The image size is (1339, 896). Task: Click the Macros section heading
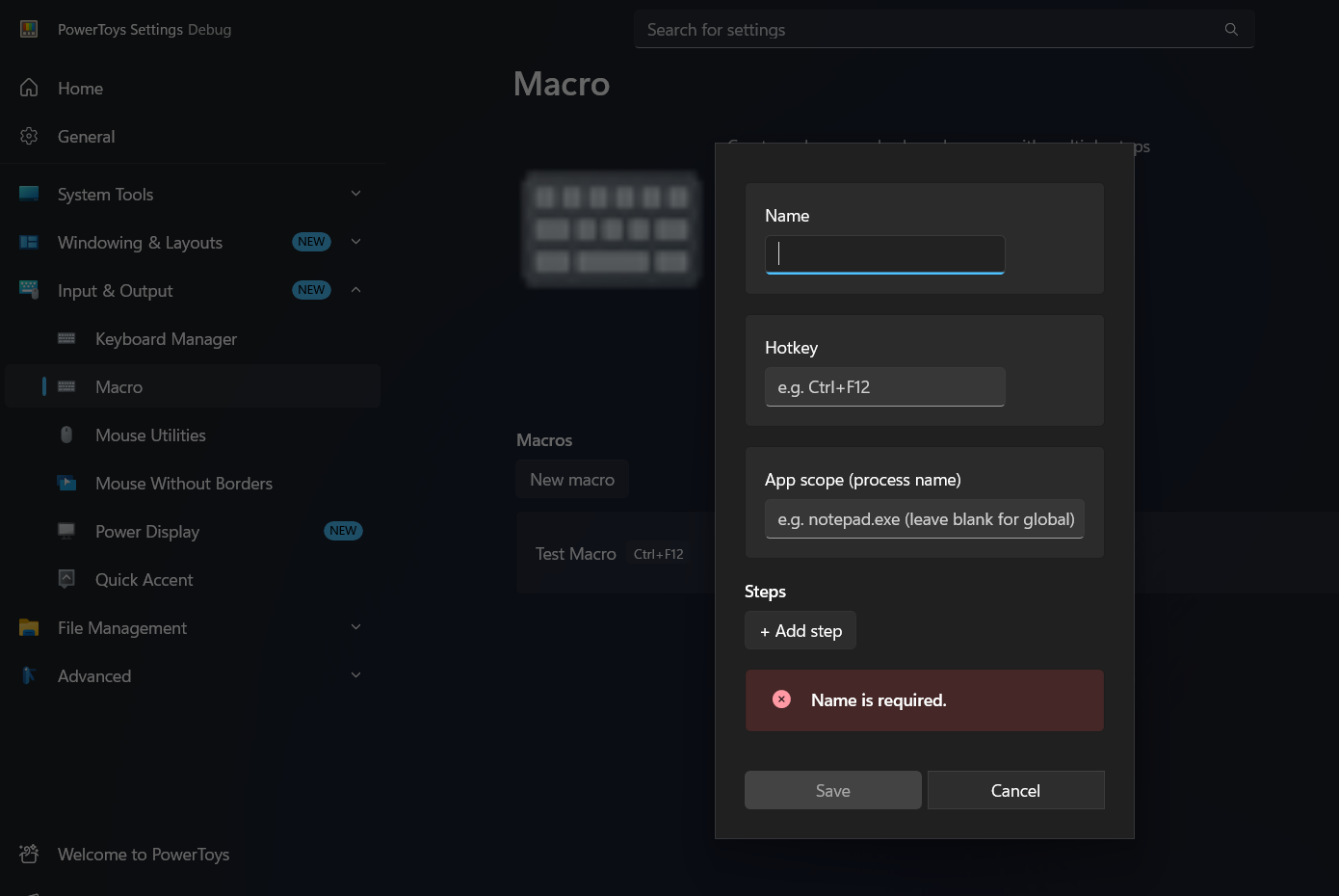pyautogui.click(x=544, y=440)
